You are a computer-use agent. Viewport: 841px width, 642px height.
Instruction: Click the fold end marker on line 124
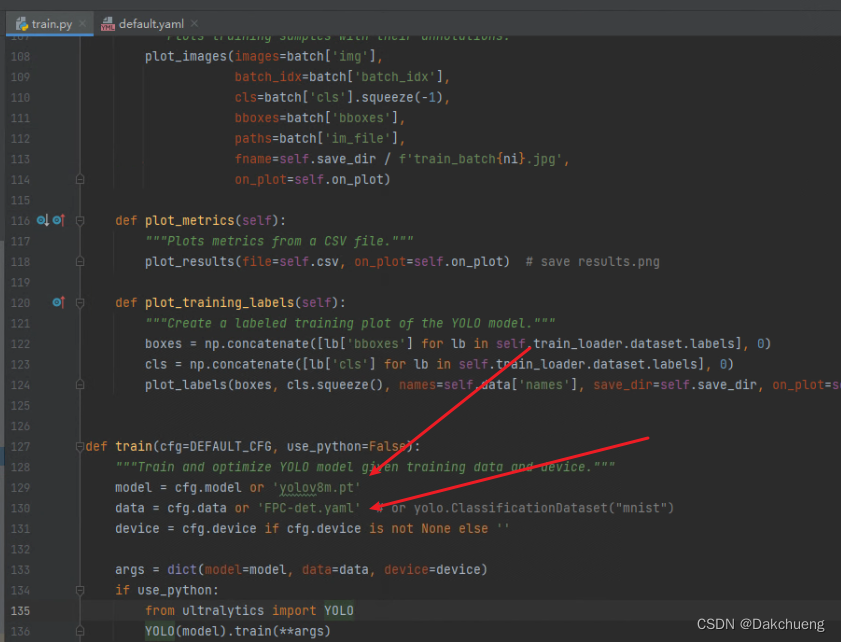coord(80,385)
